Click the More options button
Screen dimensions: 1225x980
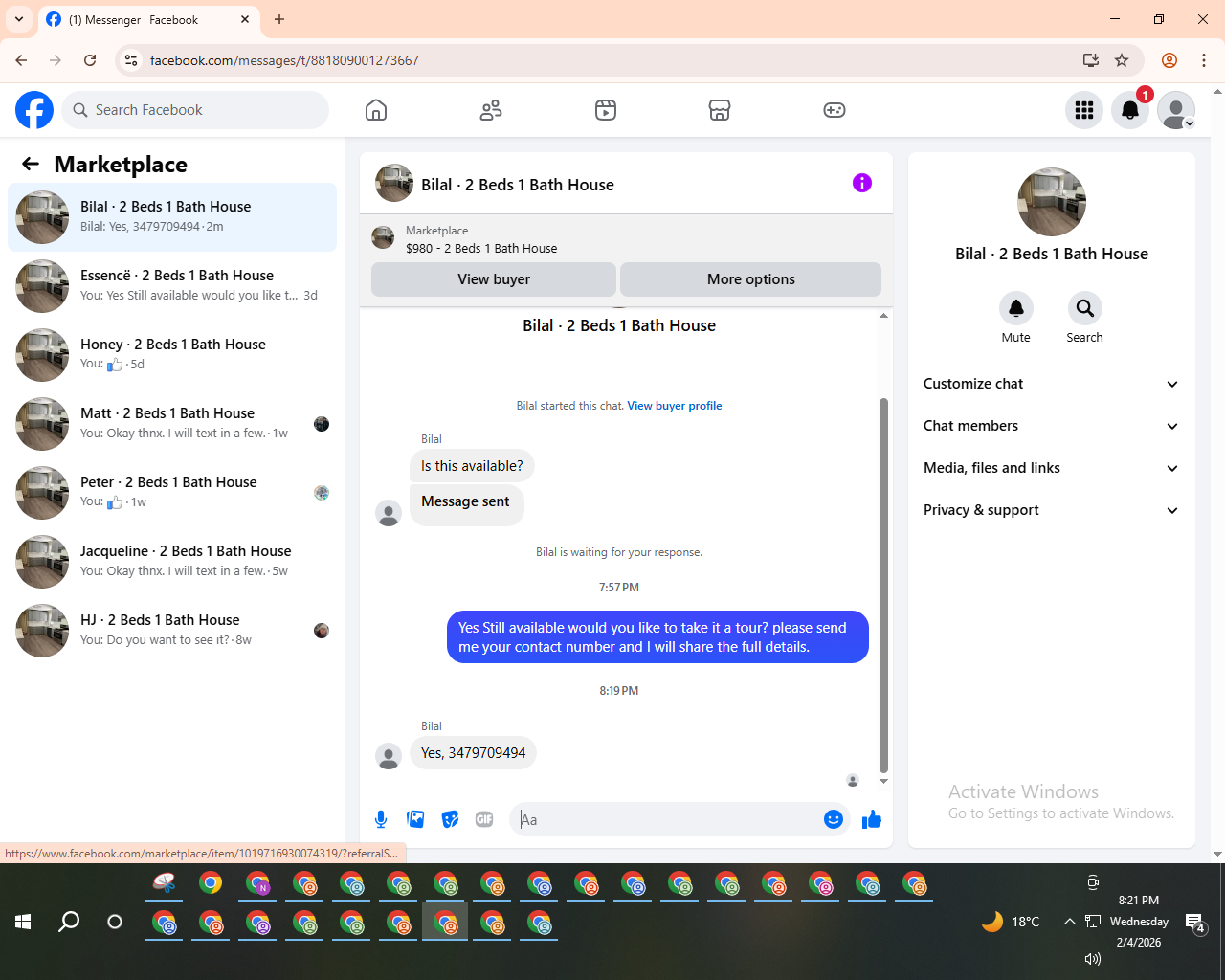(x=751, y=279)
